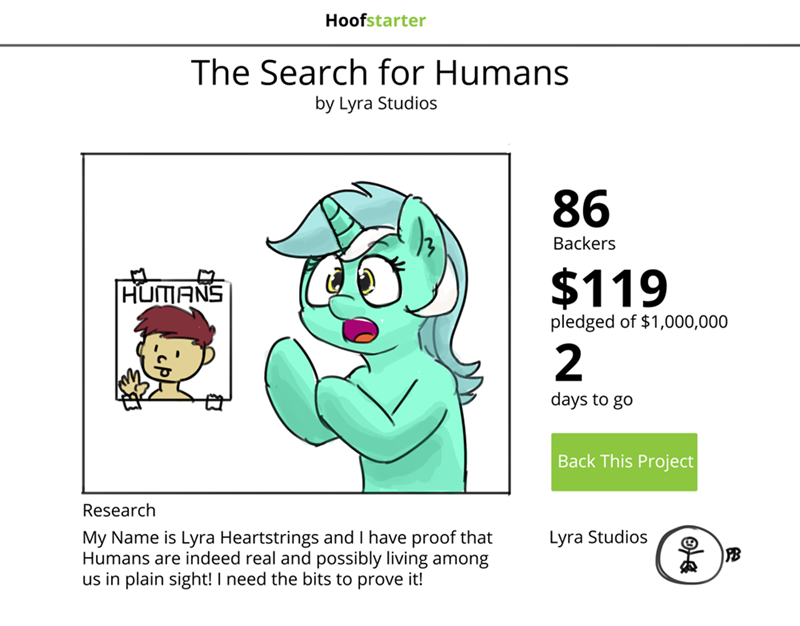Click the project description paragraph
The image size is (800, 626).
(287, 557)
